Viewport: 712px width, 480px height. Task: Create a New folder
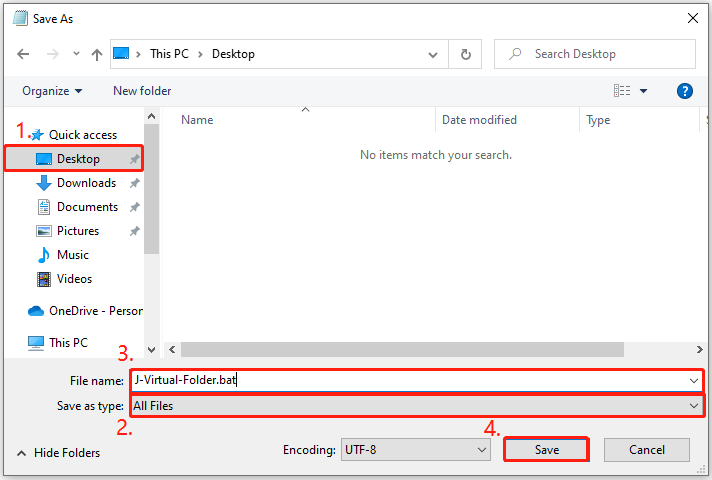142,91
